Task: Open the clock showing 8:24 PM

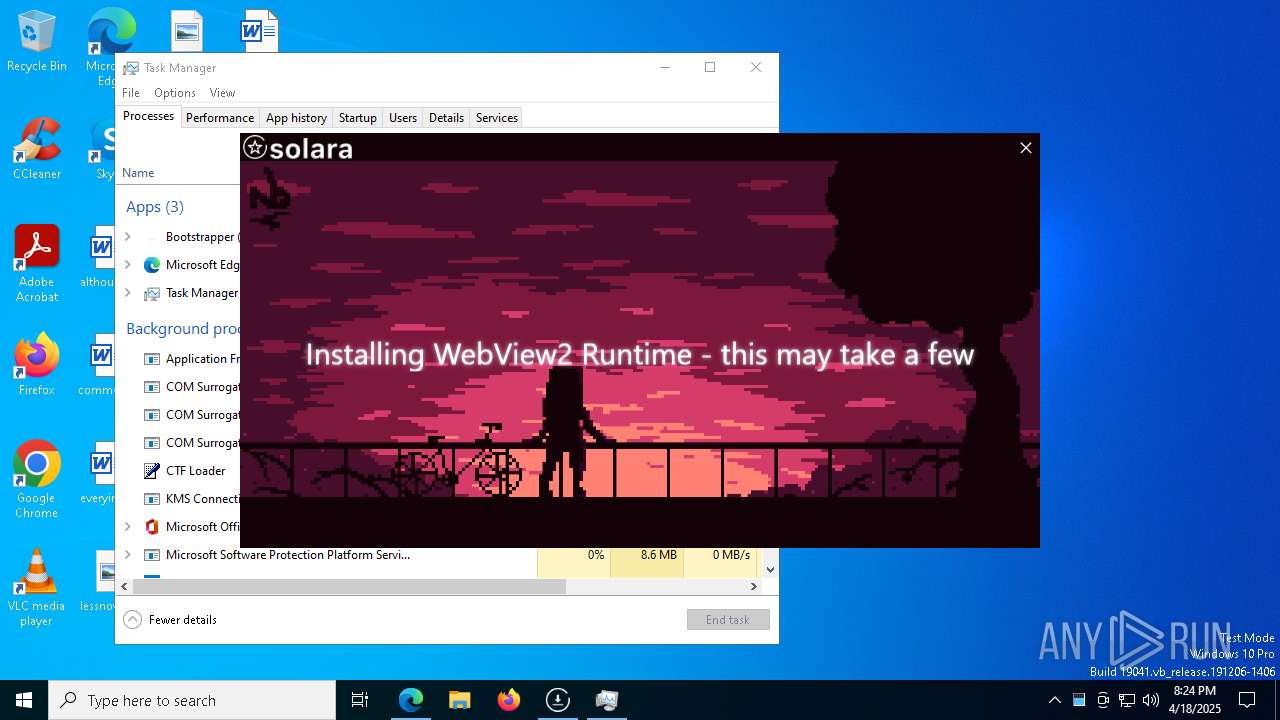Action: coord(1195,700)
